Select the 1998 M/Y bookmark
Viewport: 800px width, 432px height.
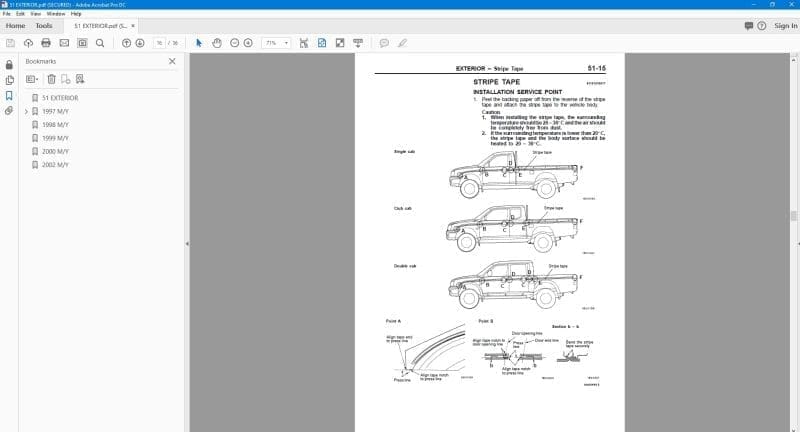click(56, 125)
